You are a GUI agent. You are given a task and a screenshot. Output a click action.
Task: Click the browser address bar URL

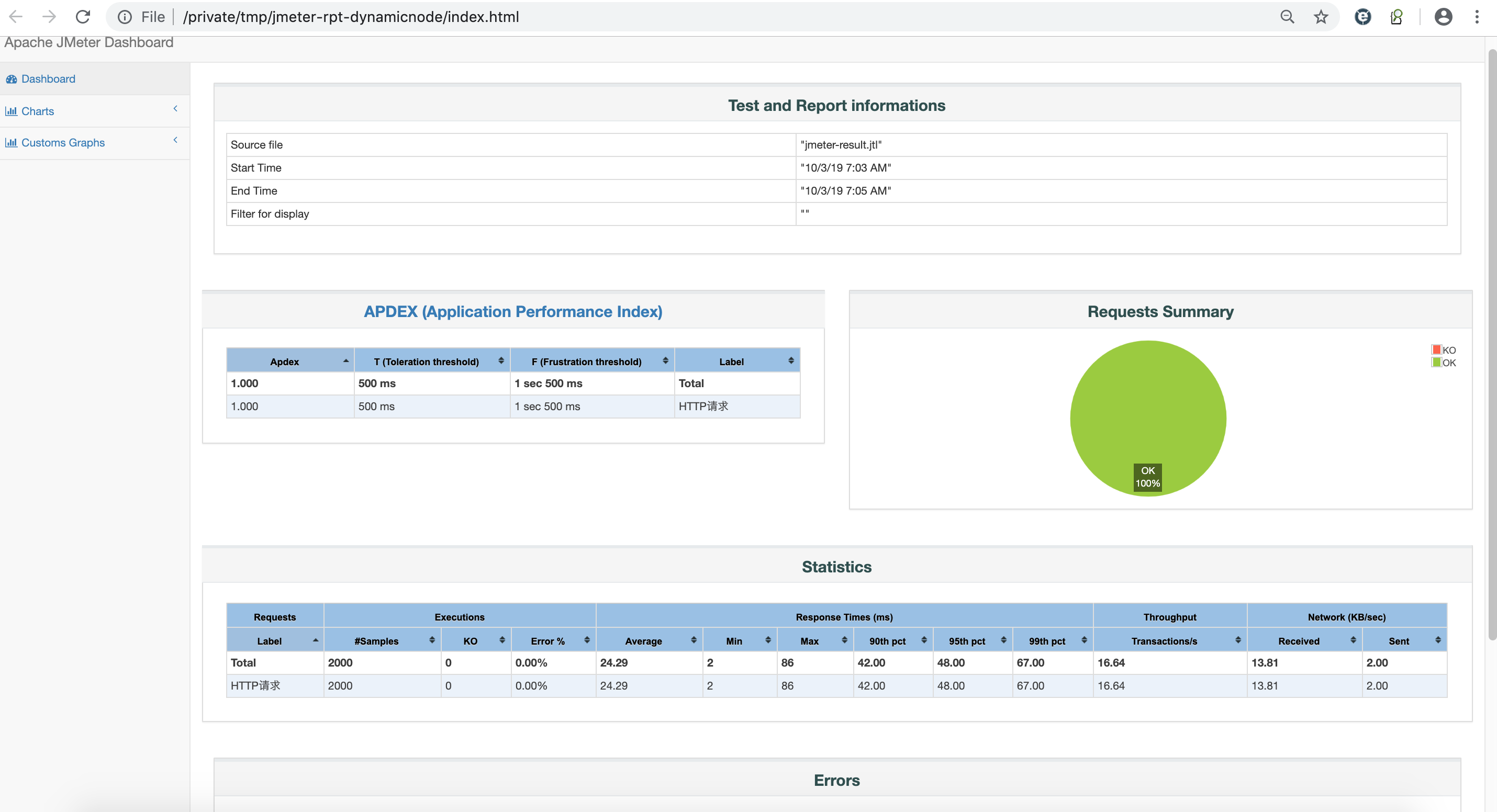tap(351, 17)
